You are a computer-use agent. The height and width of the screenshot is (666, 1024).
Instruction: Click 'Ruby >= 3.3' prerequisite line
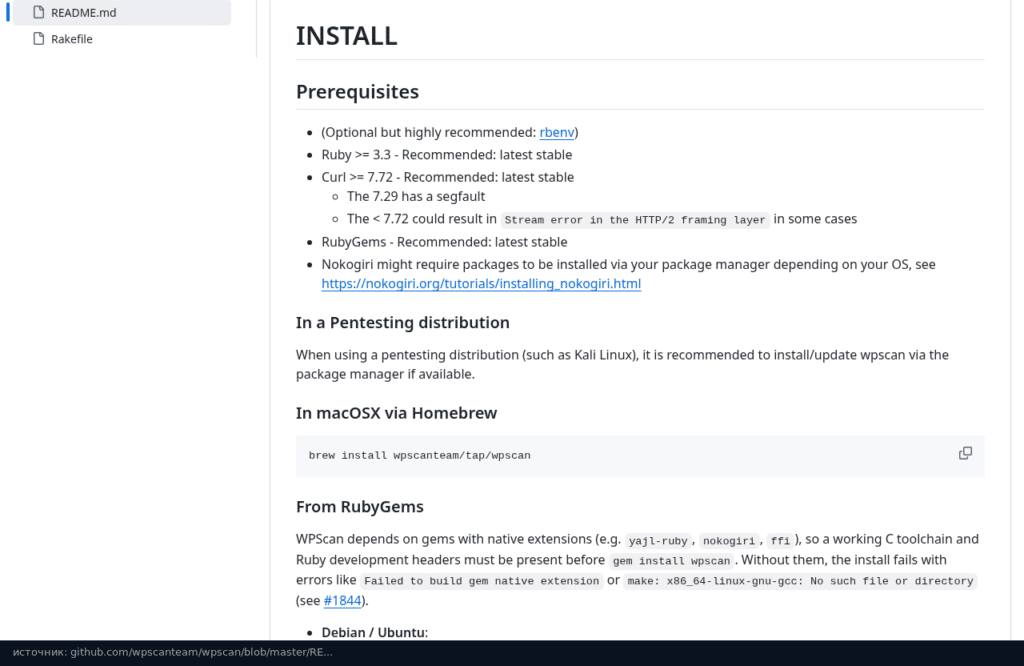tap(447, 155)
